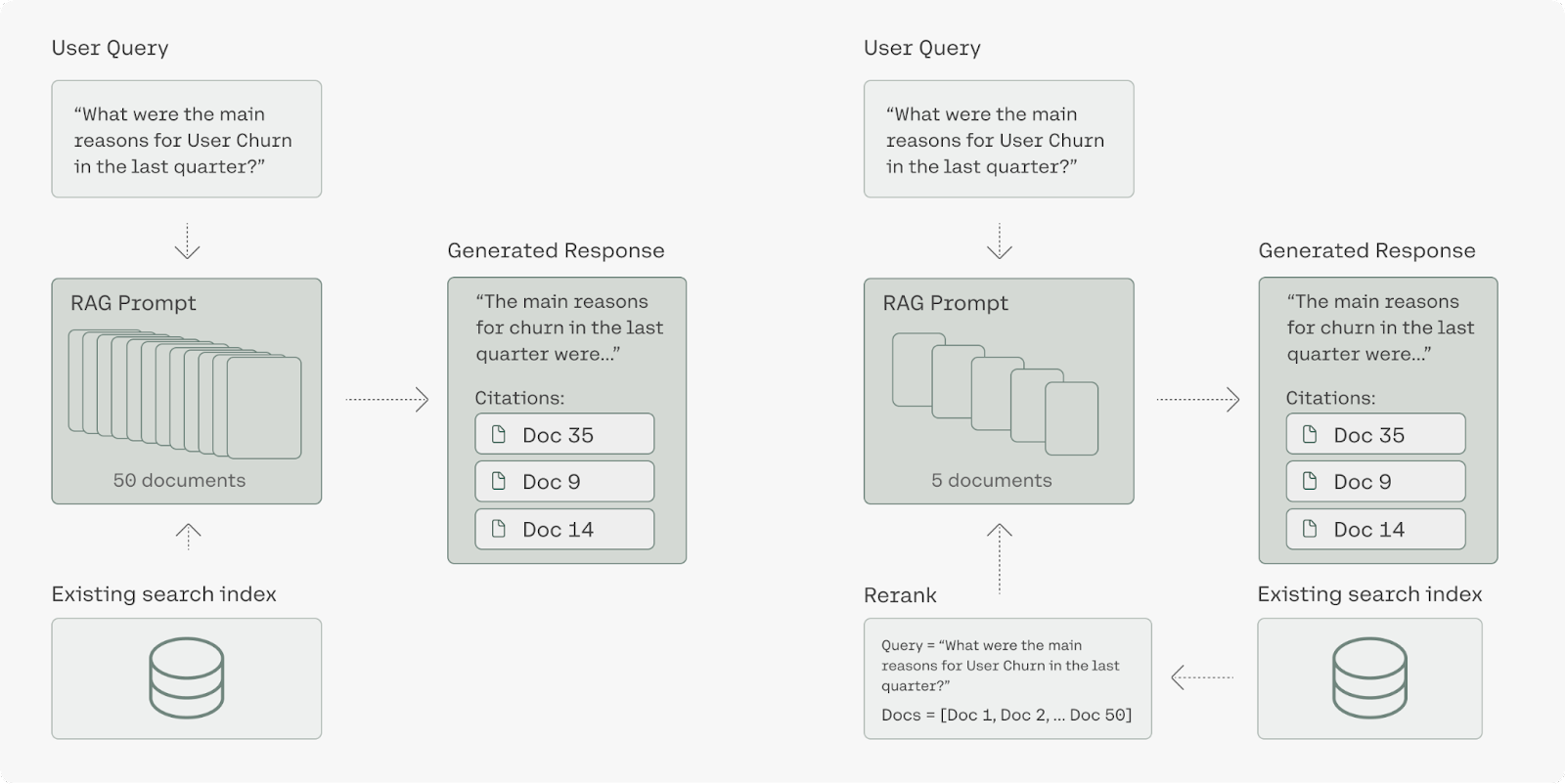Click the arrow from index to Rerank
The height and width of the screenshot is (784, 1565).
[x=1202, y=676]
